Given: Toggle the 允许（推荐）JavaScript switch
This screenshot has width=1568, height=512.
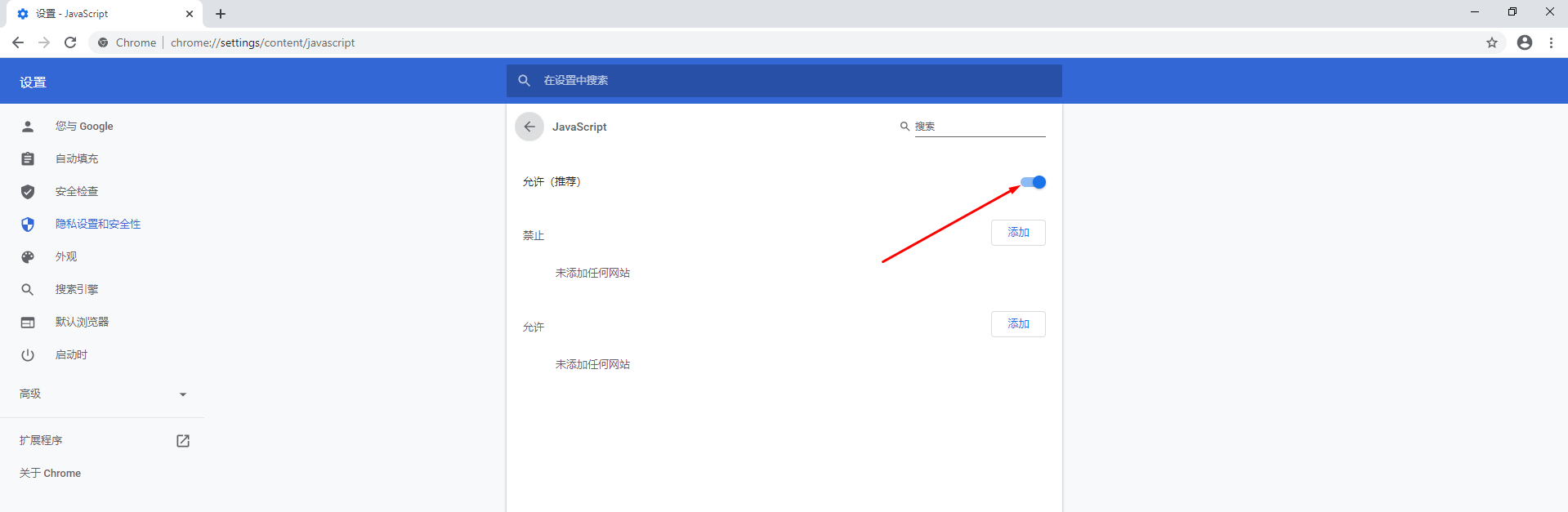Looking at the screenshot, I should (x=1033, y=182).
